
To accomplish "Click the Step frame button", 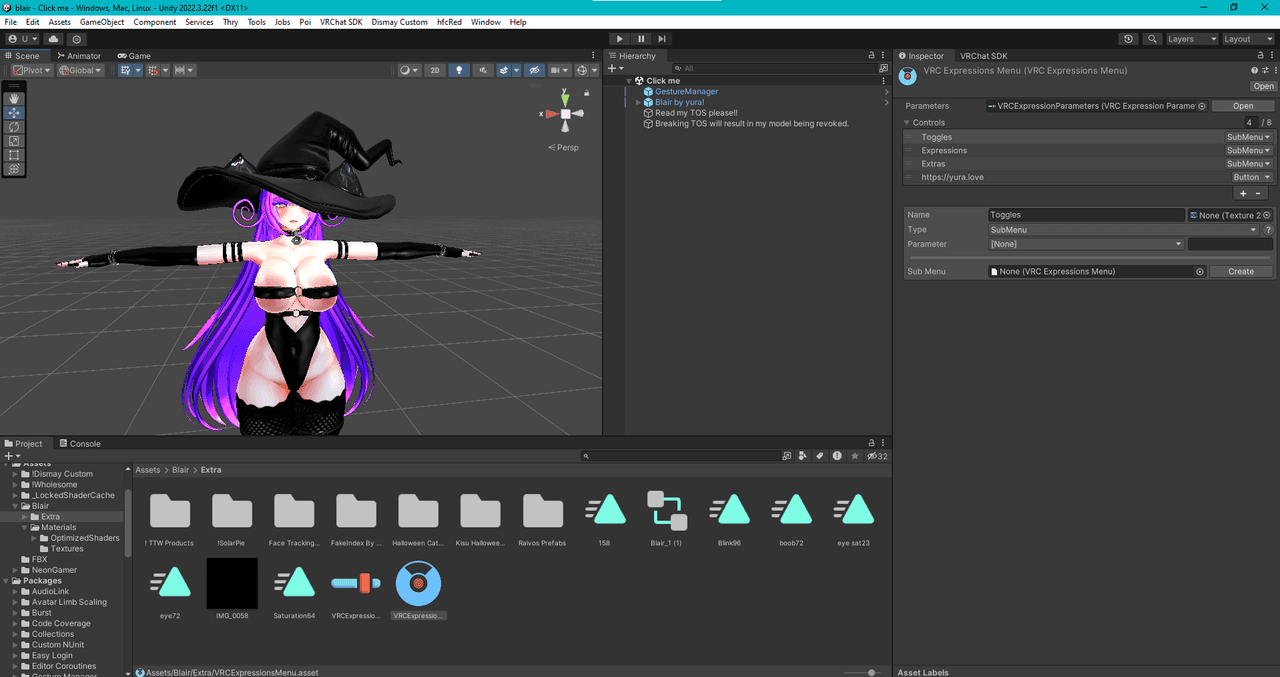I will tap(662, 39).
